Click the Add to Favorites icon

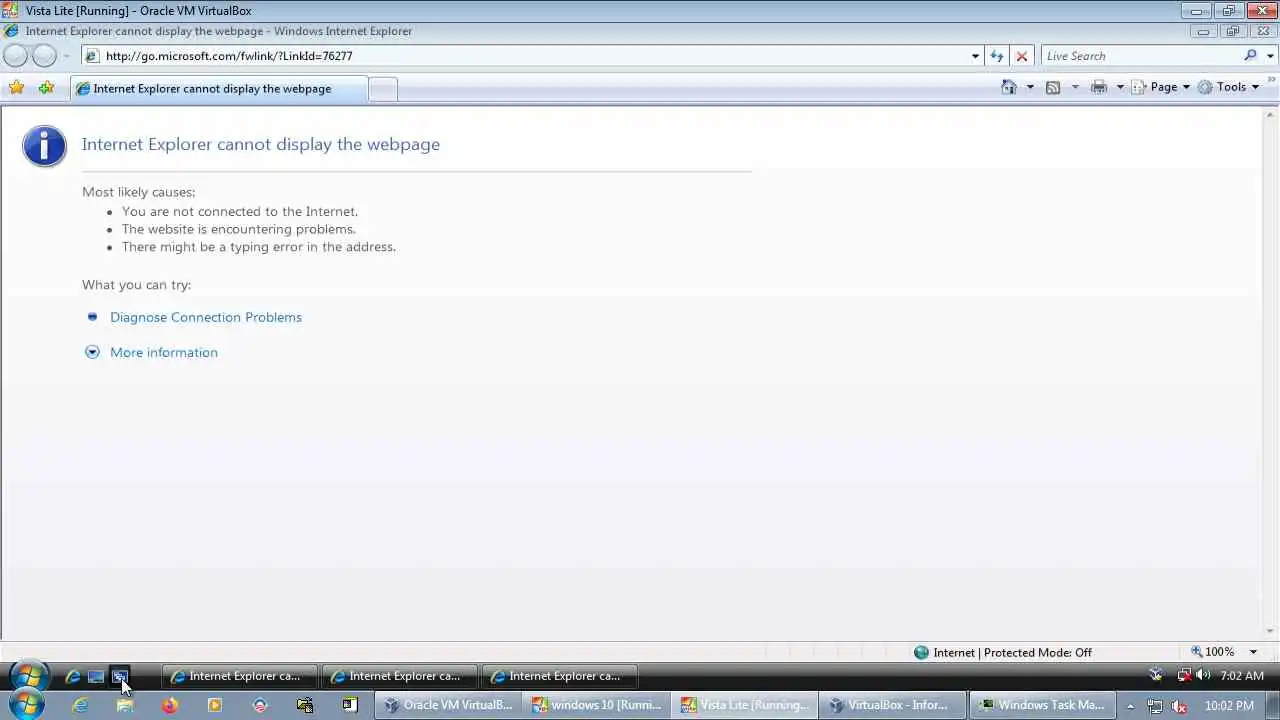[46, 88]
